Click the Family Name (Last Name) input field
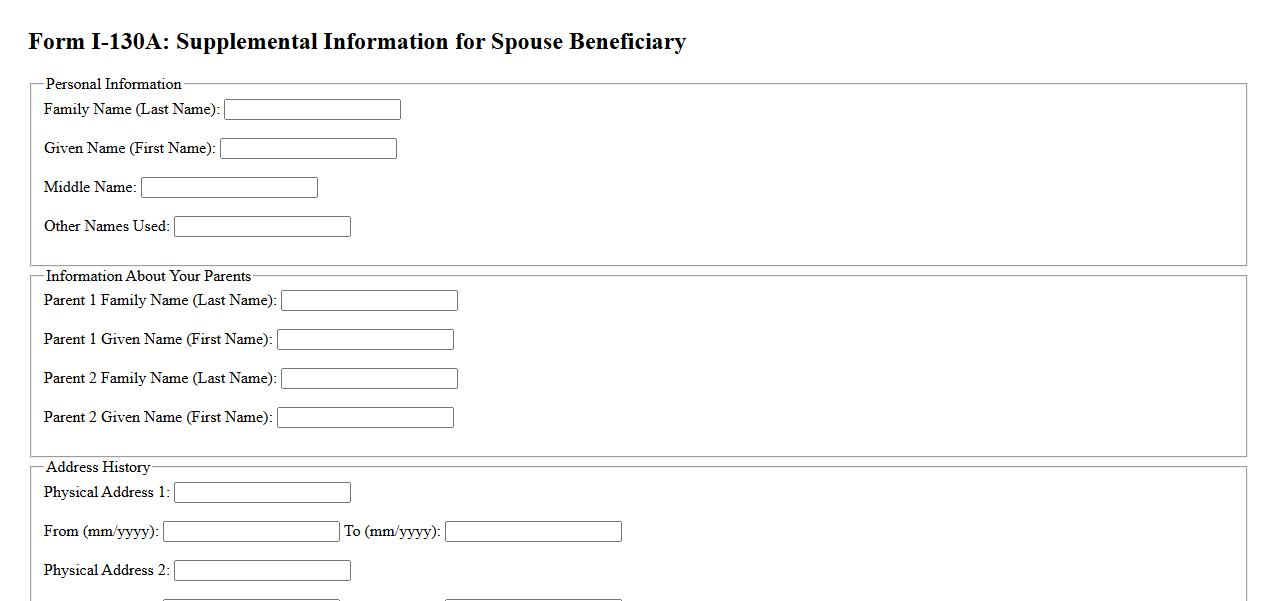The image size is (1278, 601). click(x=312, y=110)
